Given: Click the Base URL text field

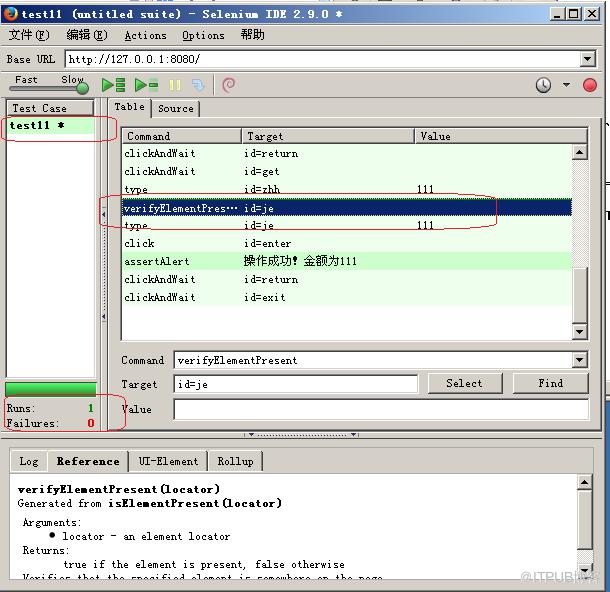Looking at the screenshot, I should point(323,59).
